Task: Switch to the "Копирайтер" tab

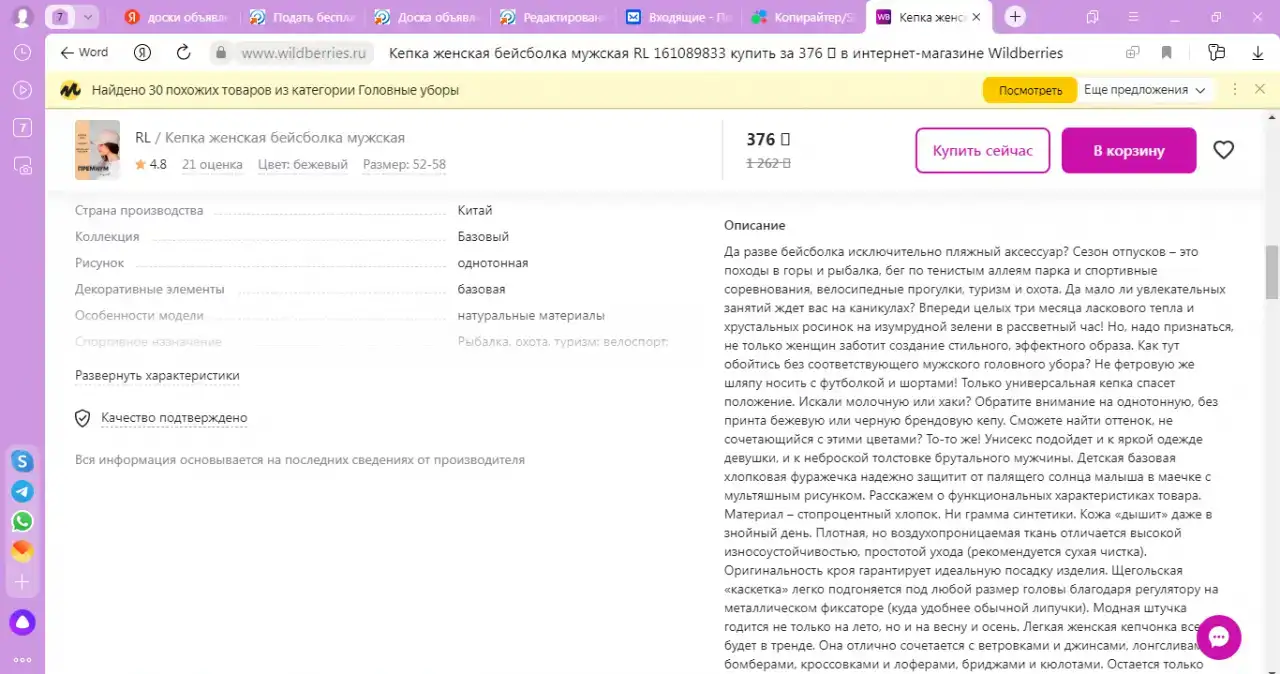Action: 802,17
